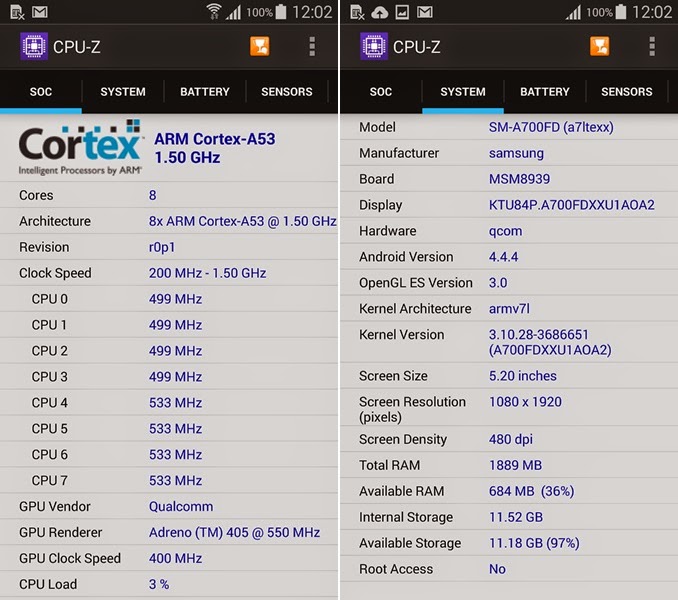Image resolution: width=678 pixels, height=600 pixels.
Task: Tap Model value 'SM-A700FD (a7ltexx)'
Action: 551,127
